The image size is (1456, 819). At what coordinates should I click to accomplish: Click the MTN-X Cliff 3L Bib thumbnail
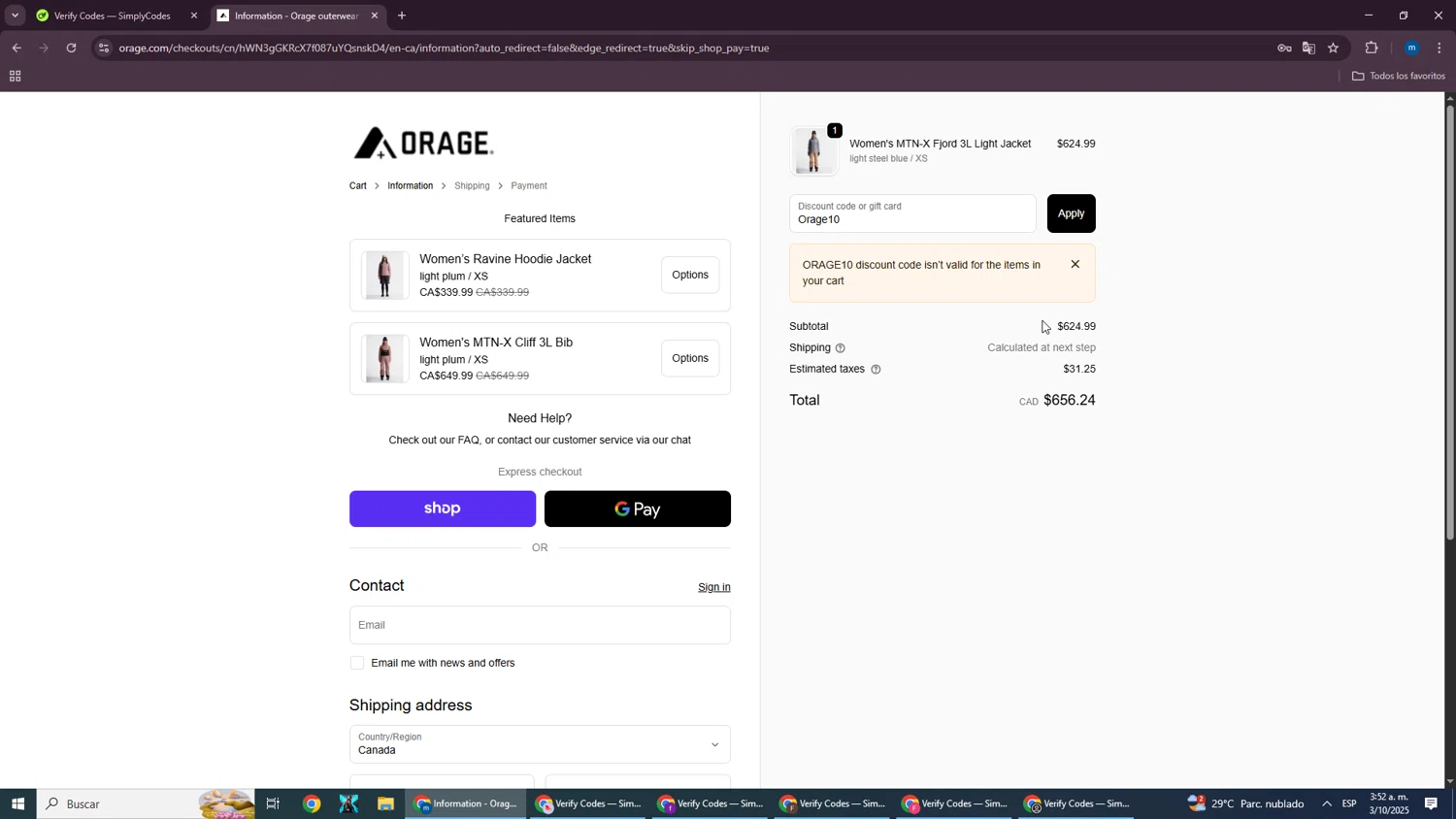pos(385,359)
